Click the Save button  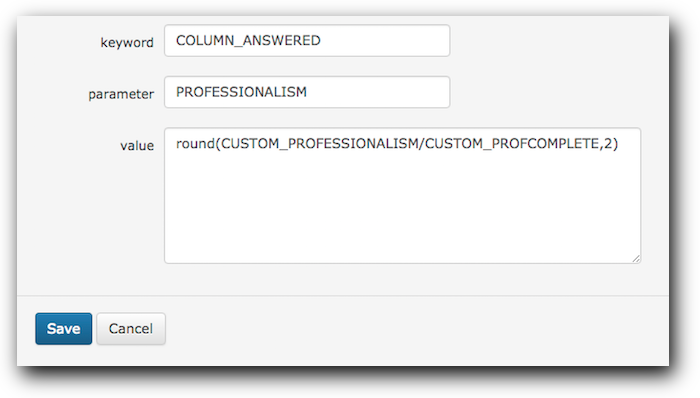click(63, 328)
